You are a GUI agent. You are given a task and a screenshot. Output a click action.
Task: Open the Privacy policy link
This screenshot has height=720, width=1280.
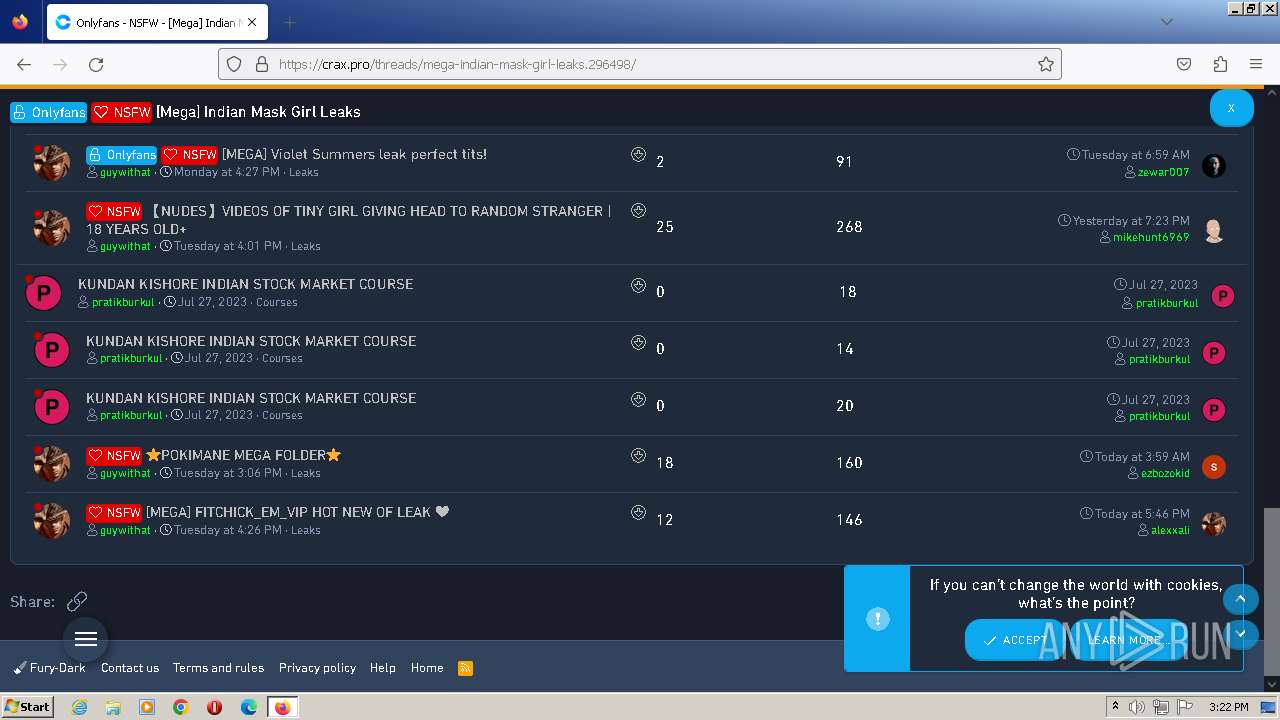pyautogui.click(x=317, y=668)
